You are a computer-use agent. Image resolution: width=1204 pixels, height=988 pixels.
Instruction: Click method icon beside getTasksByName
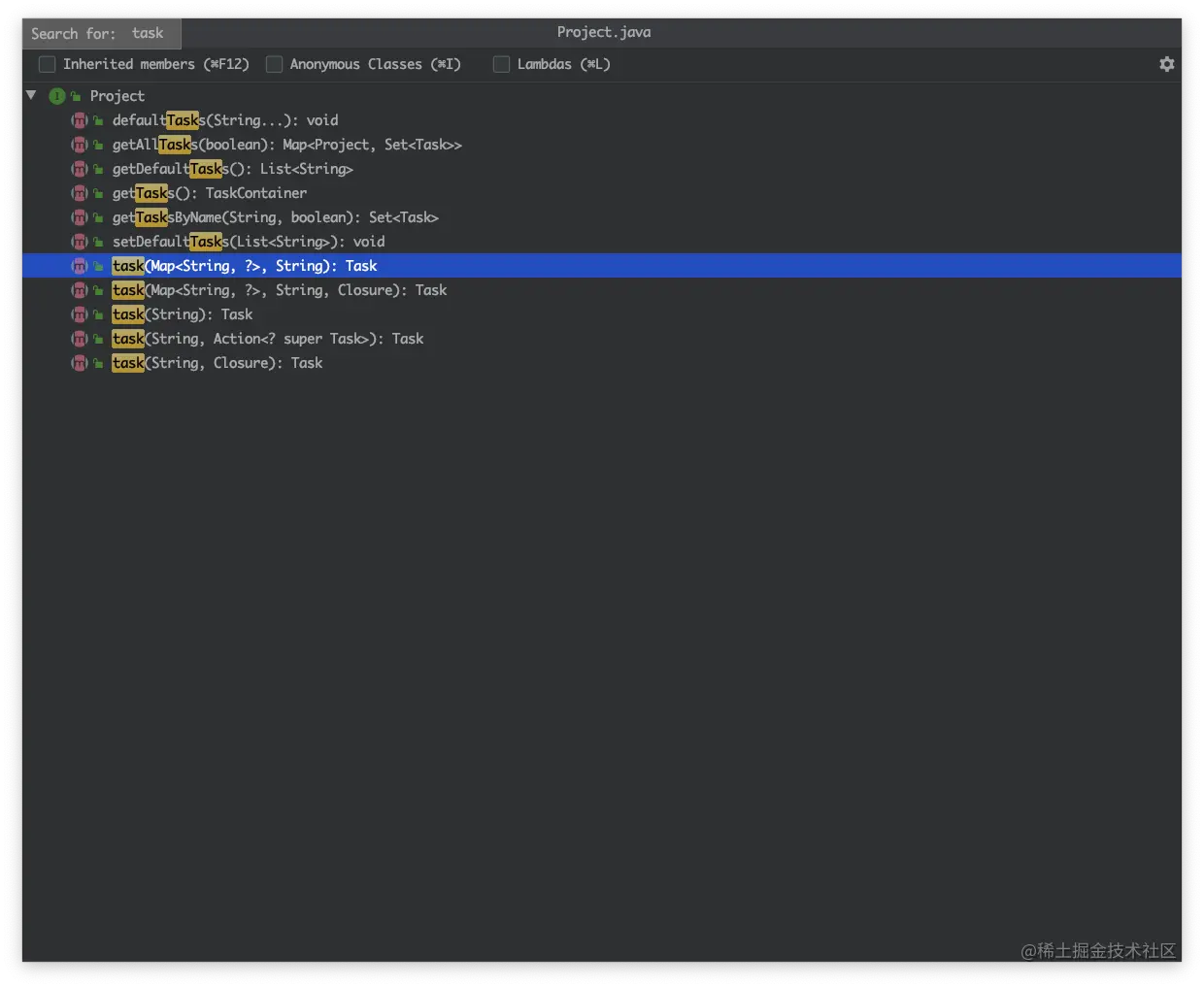click(80, 217)
